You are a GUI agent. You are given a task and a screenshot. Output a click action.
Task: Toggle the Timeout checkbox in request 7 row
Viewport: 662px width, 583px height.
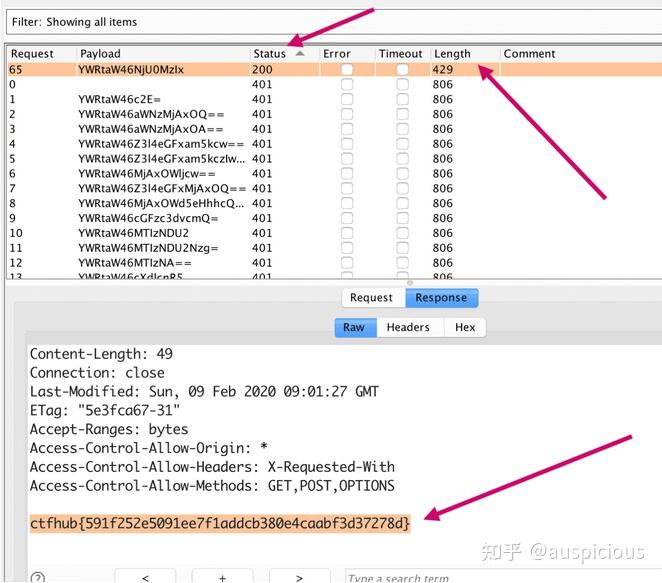tap(402, 188)
